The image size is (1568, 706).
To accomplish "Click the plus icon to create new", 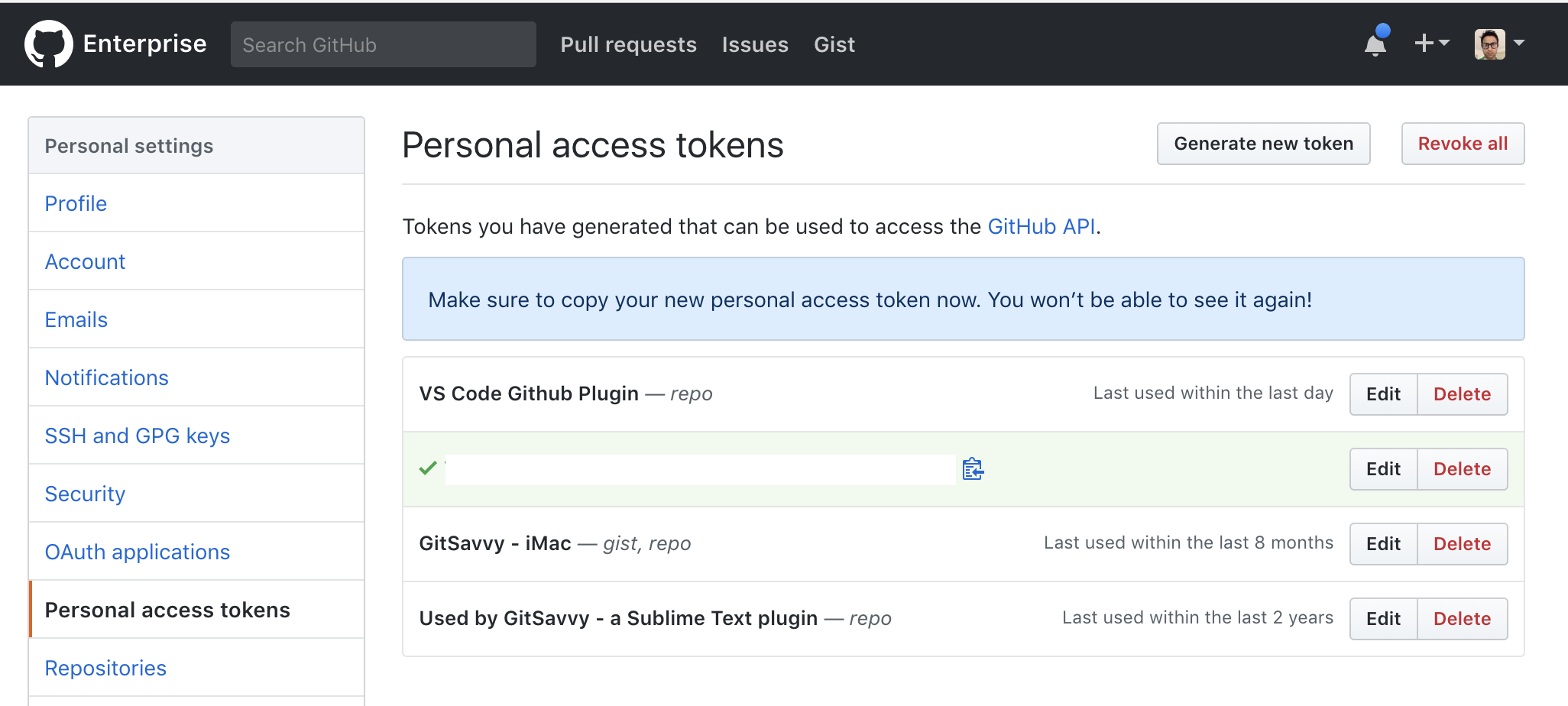I will (x=1424, y=44).
